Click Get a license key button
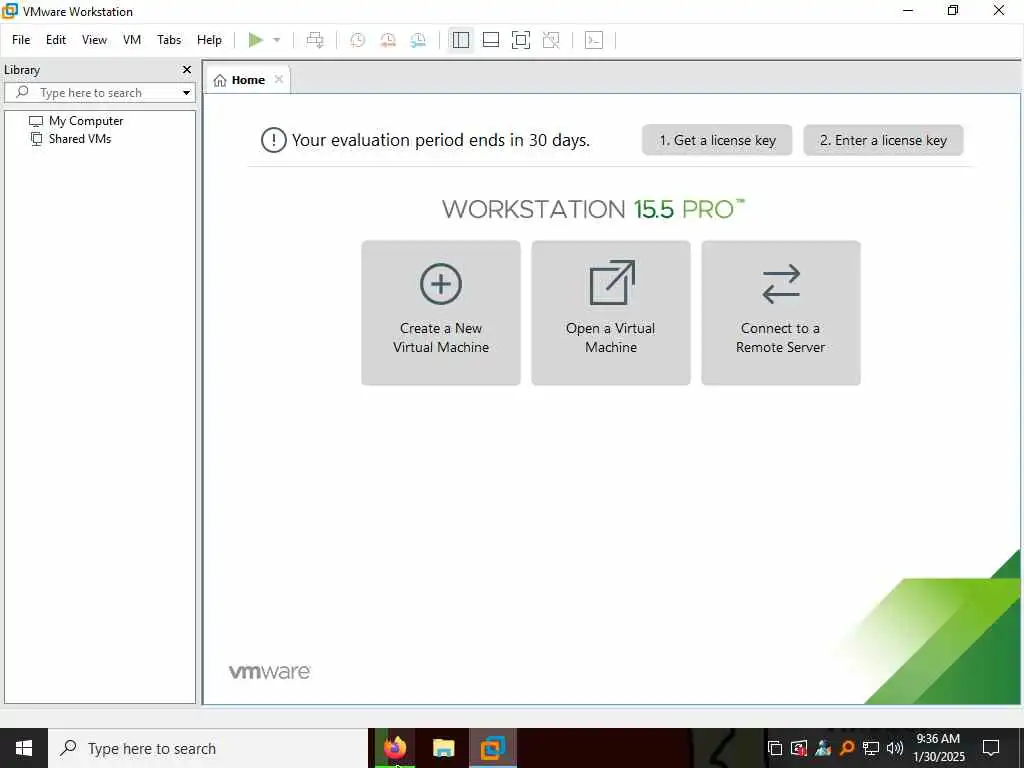 tap(717, 140)
